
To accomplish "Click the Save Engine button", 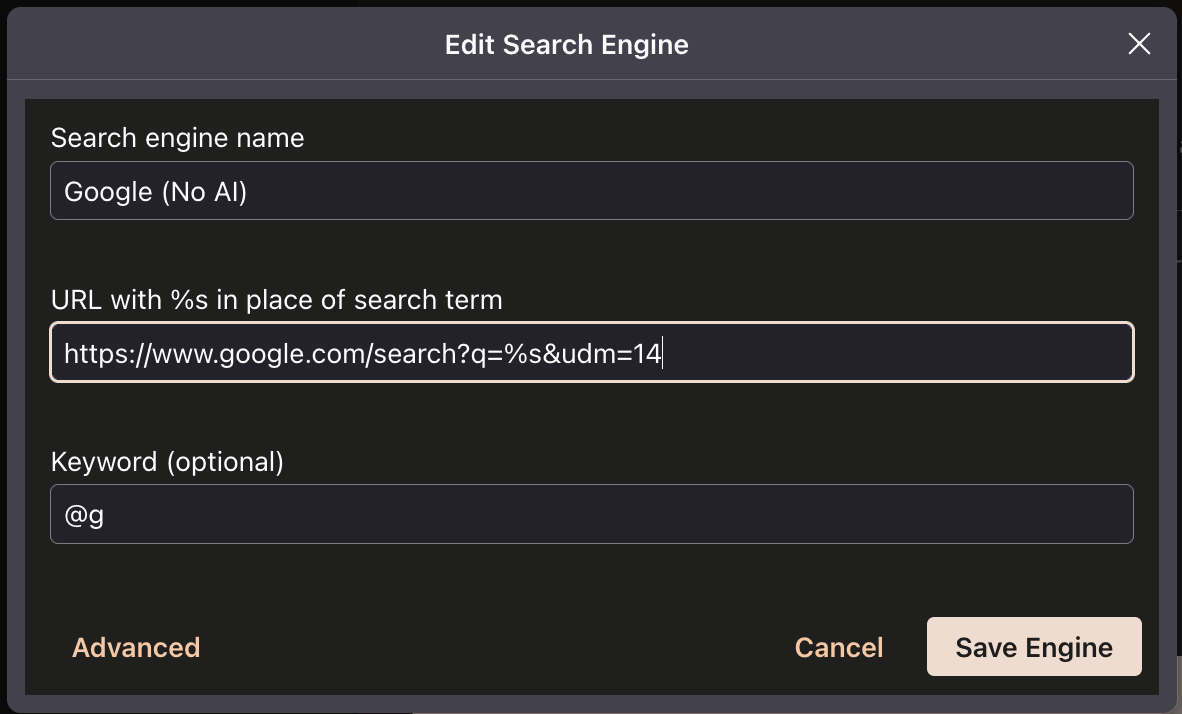I will (x=1034, y=647).
